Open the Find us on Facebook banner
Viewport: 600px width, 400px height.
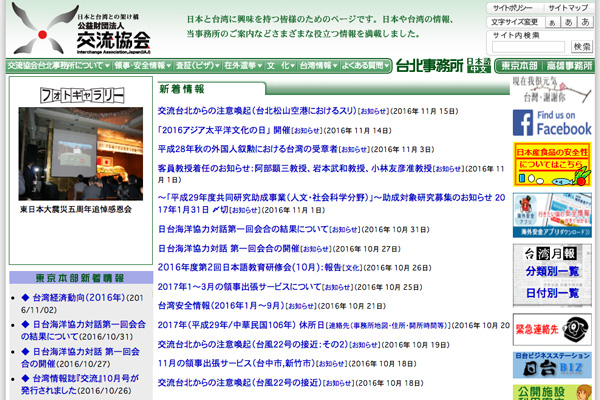tap(552, 123)
